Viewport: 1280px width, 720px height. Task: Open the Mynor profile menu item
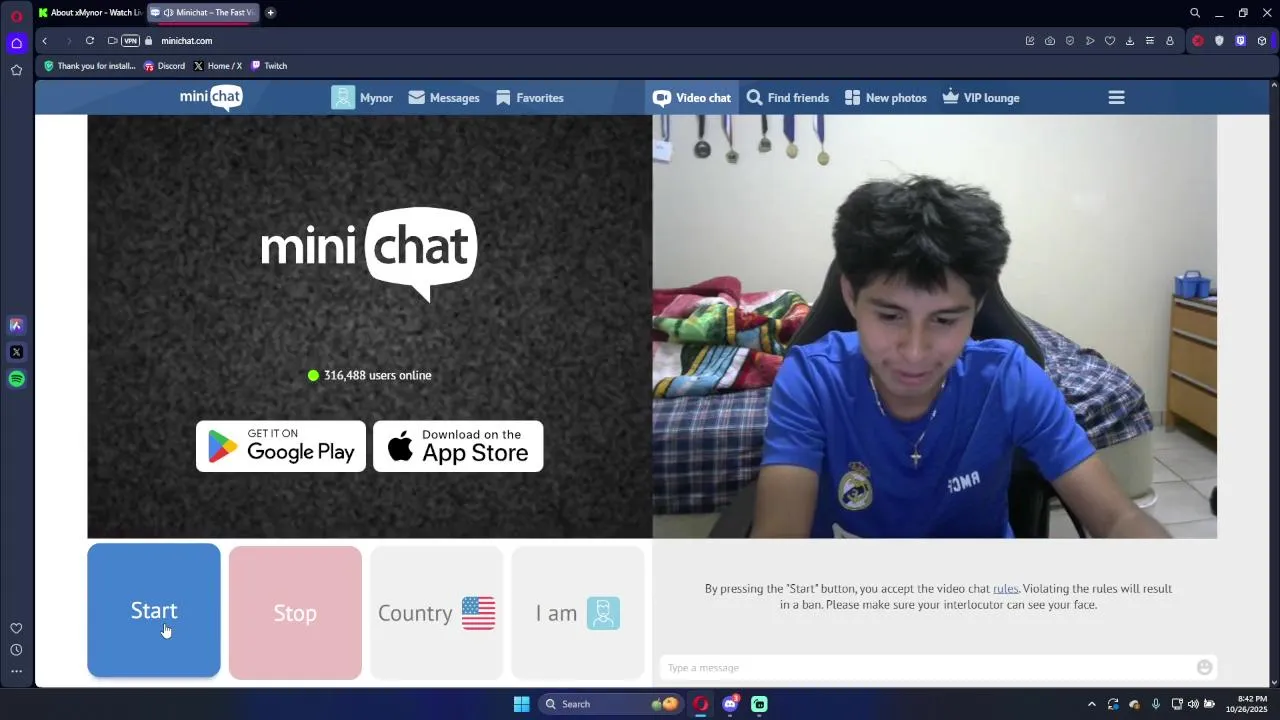(x=362, y=98)
